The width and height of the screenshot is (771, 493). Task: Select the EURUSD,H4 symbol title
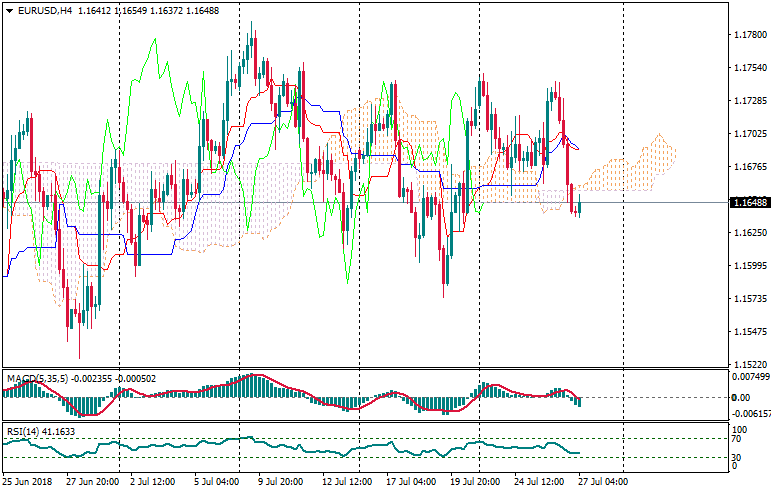coord(45,10)
